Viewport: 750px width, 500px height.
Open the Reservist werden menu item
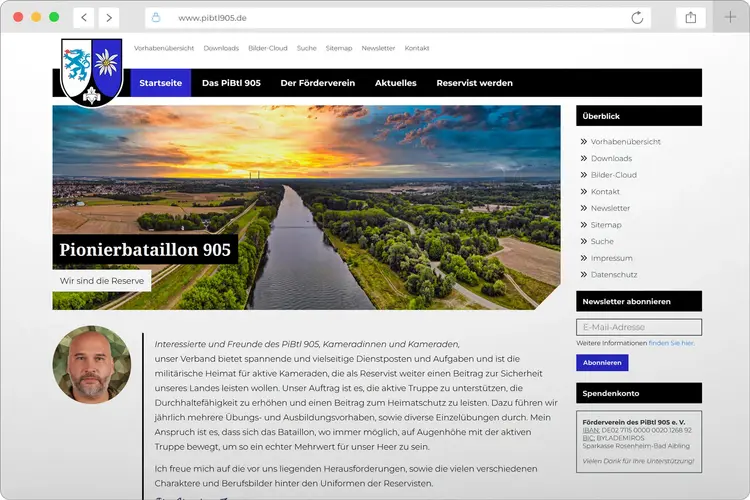474,83
